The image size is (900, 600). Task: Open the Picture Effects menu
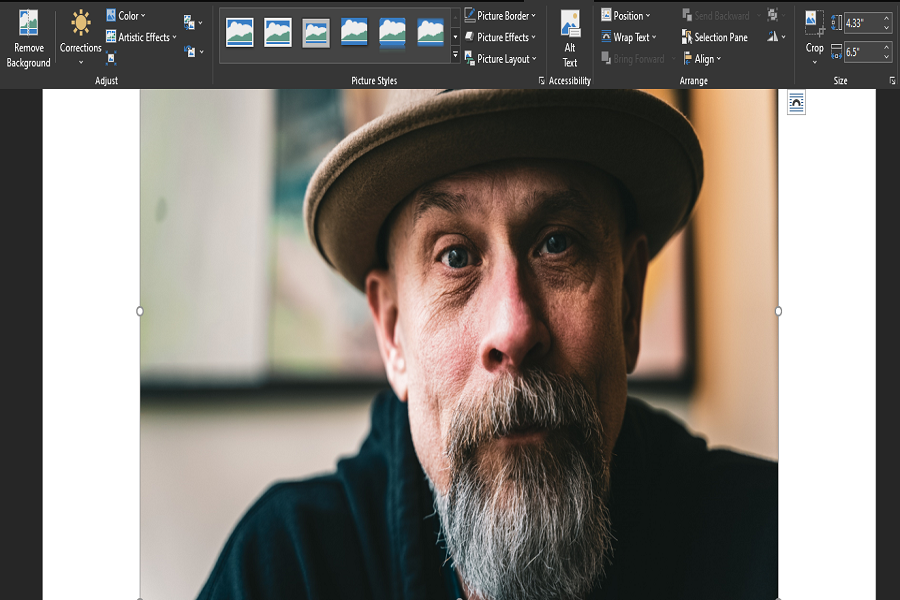pyautogui.click(x=500, y=37)
